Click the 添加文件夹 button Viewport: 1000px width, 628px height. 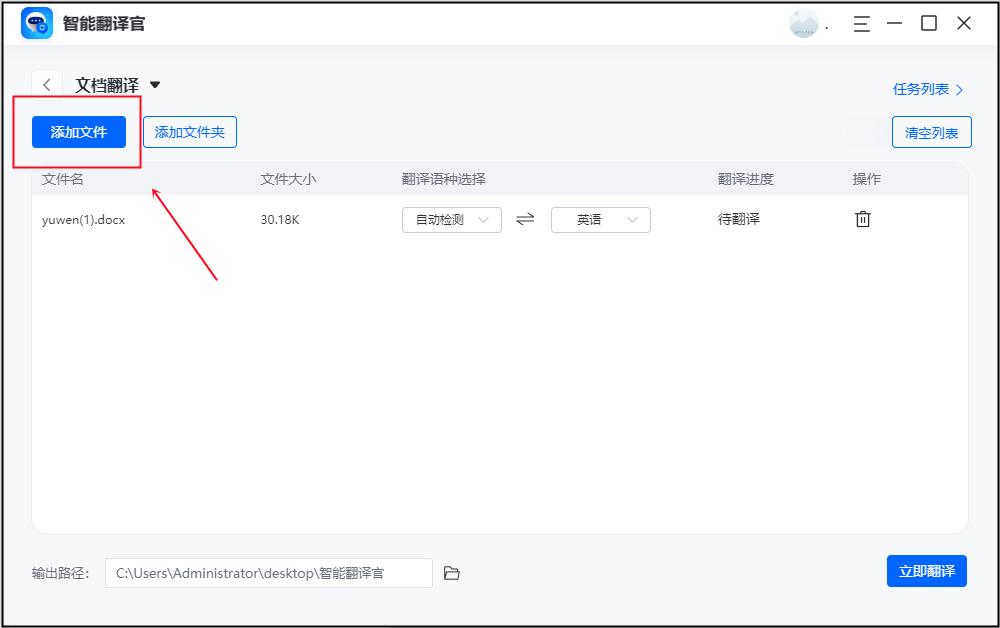pyautogui.click(x=190, y=131)
